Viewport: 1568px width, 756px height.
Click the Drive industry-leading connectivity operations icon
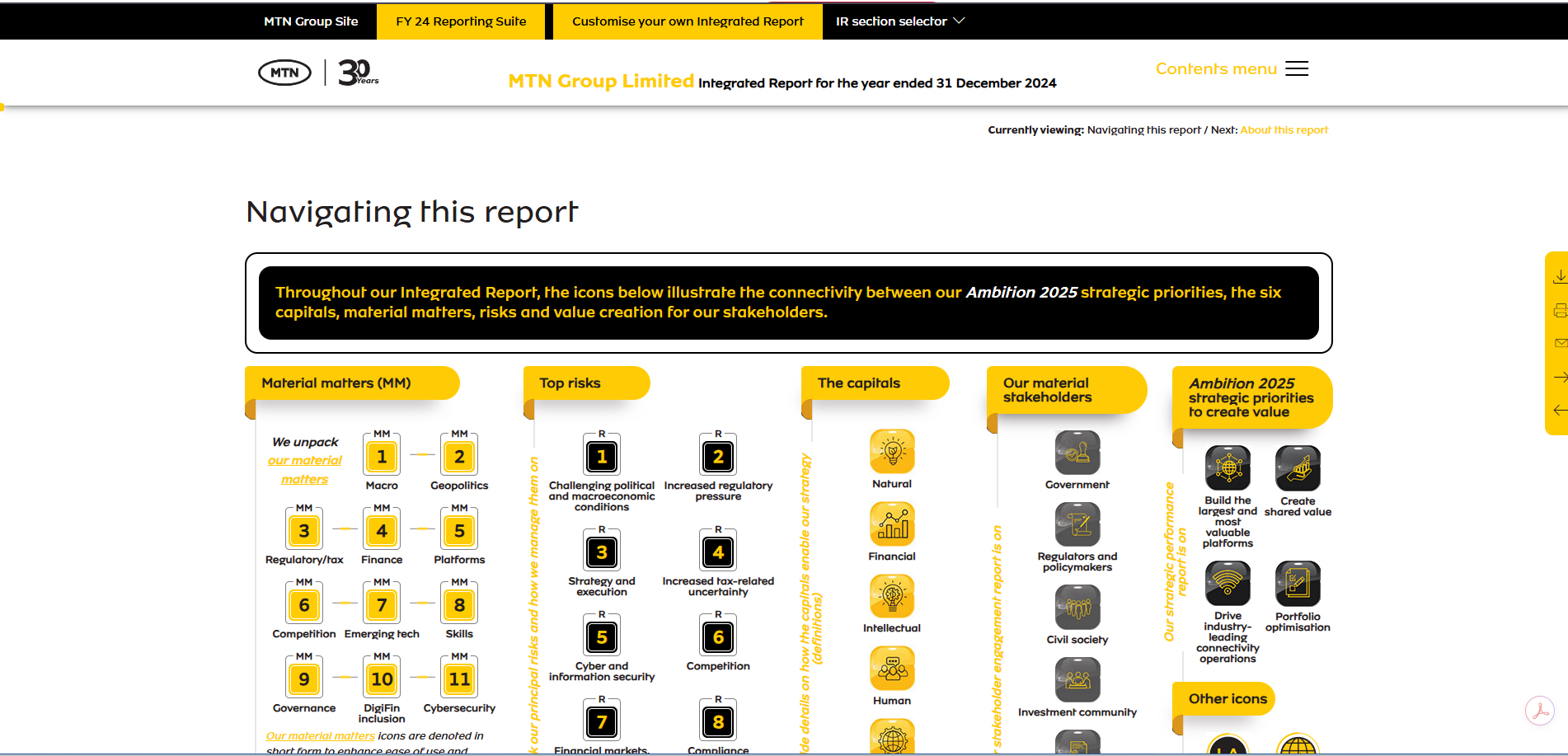coord(1228,584)
